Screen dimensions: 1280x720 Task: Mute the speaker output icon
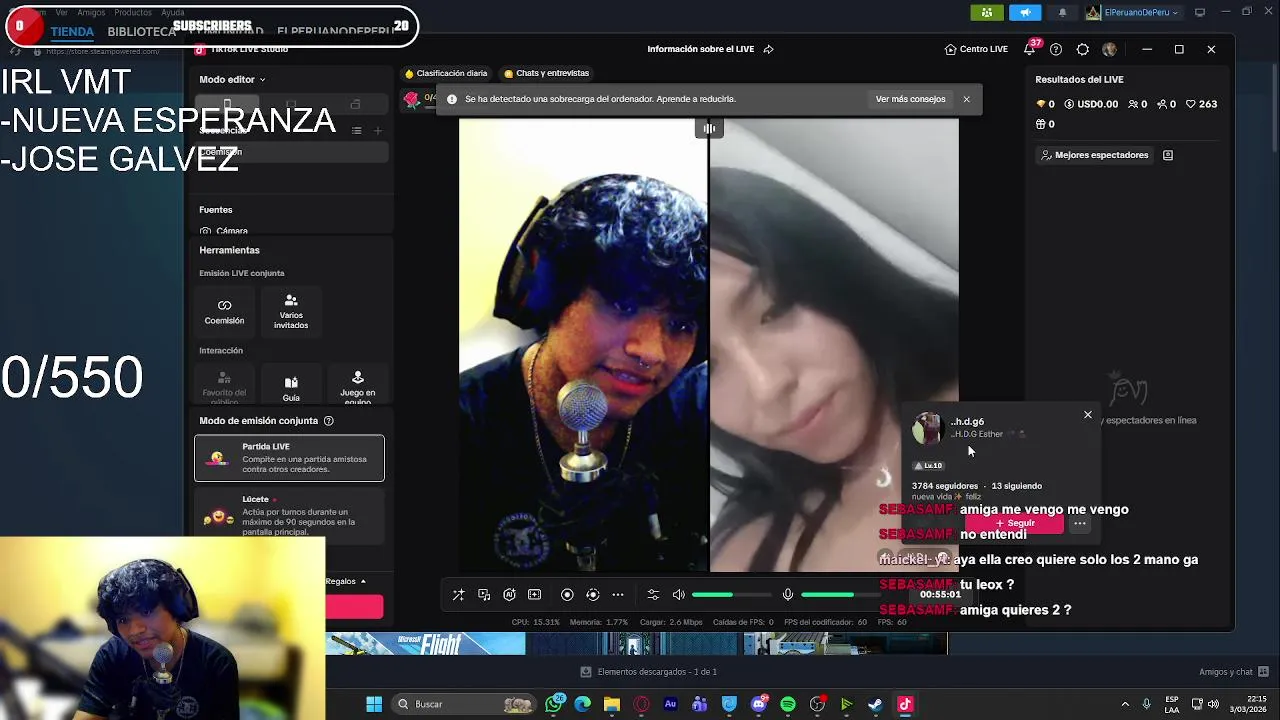[x=679, y=595]
